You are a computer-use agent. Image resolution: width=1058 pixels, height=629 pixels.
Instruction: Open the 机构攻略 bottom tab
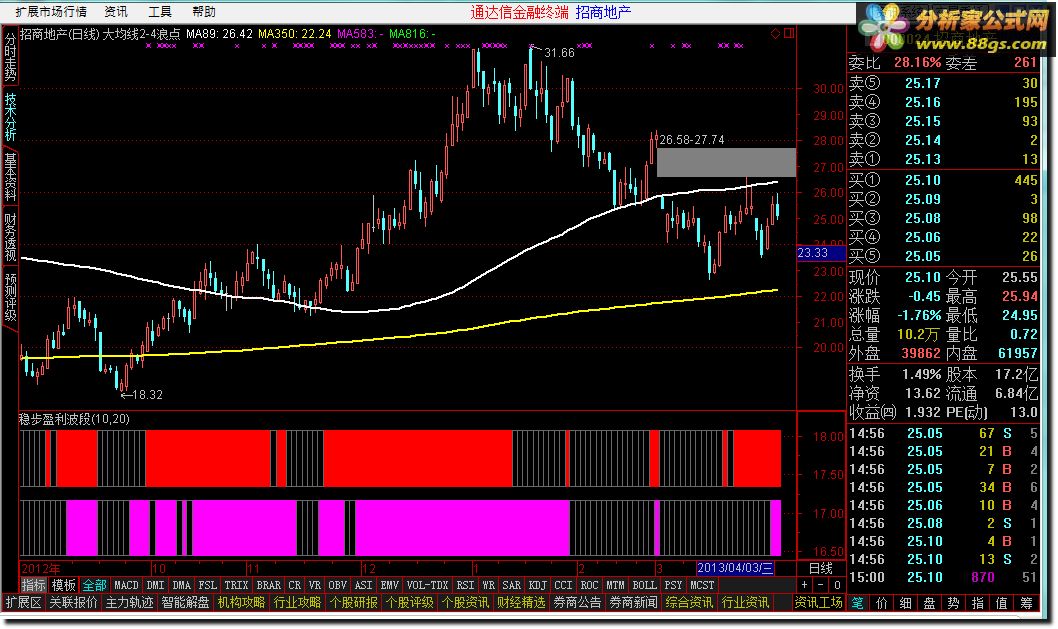tap(242, 602)
